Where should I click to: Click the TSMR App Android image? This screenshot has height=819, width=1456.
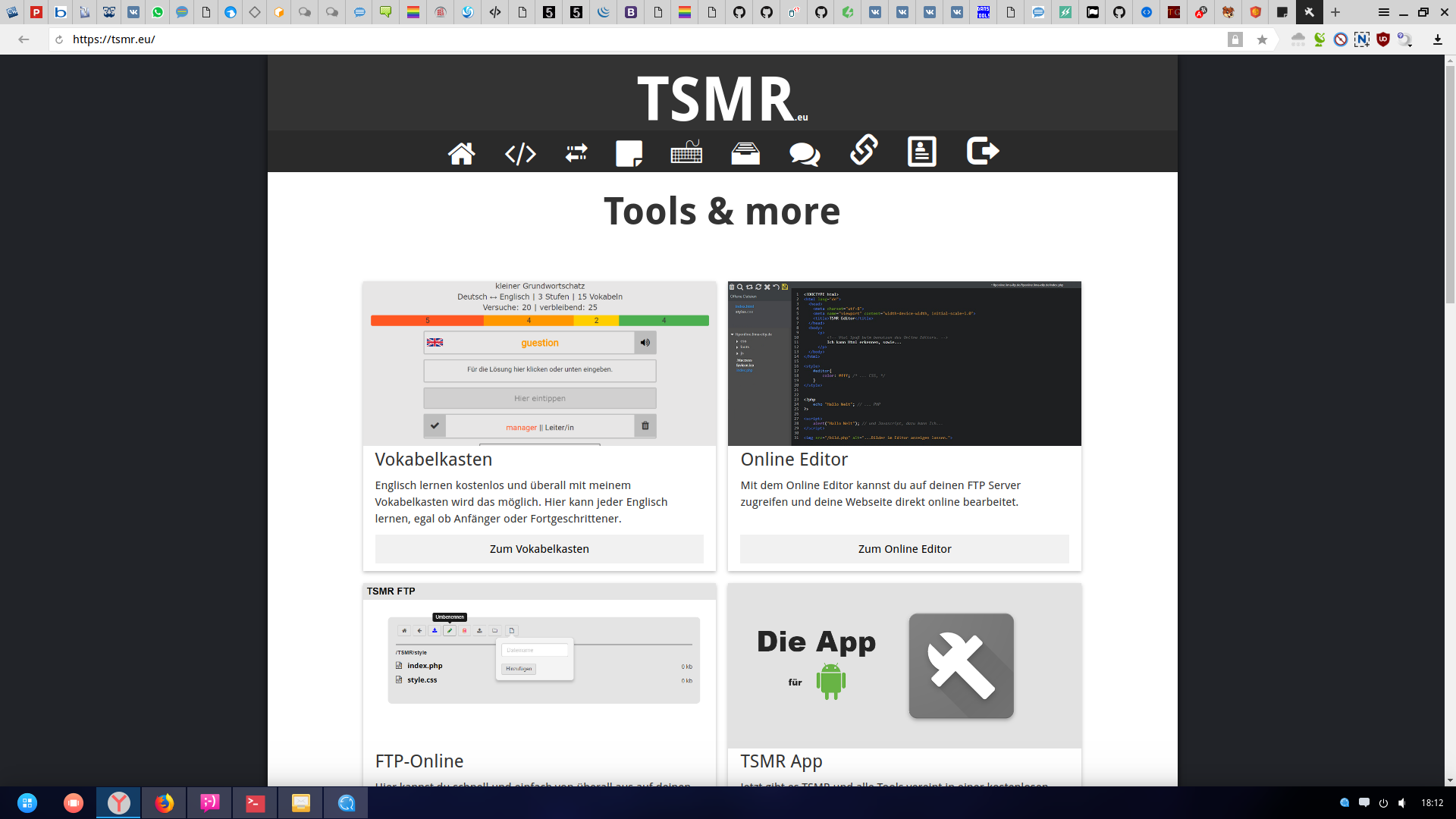(904, 666)
